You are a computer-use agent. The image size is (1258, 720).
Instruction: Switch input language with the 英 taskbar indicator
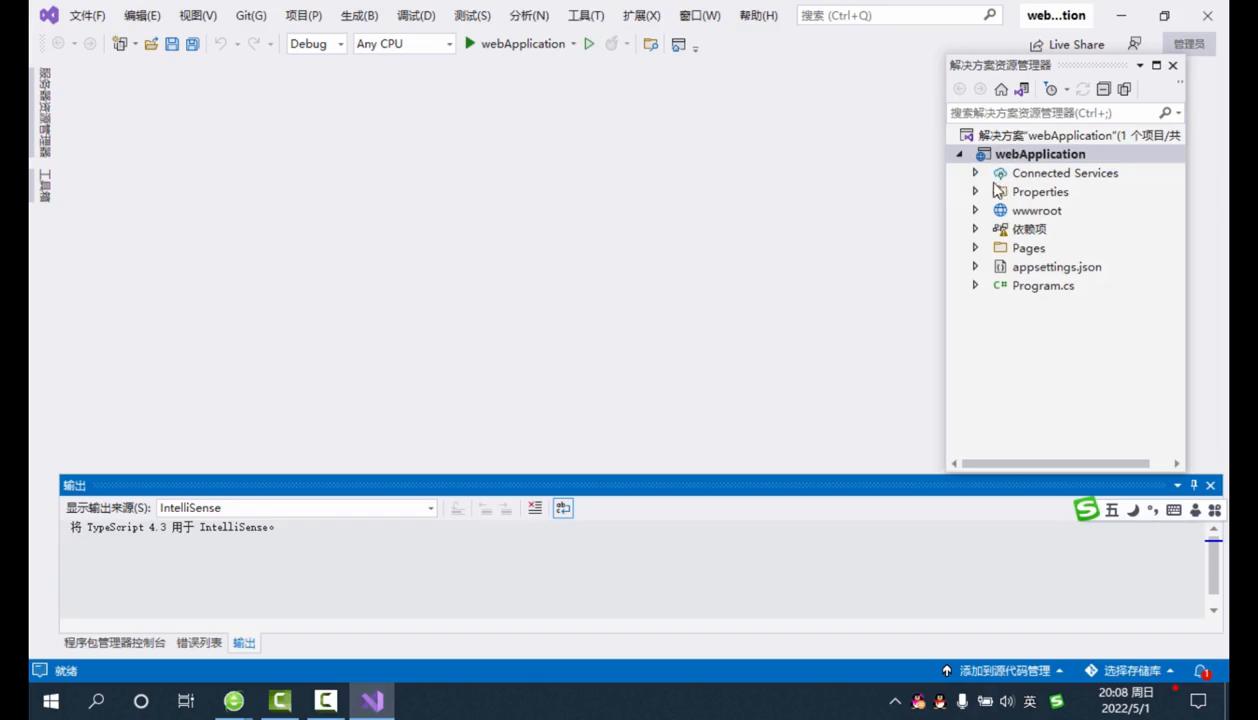pyautogui.click(x=1032, y=701)
